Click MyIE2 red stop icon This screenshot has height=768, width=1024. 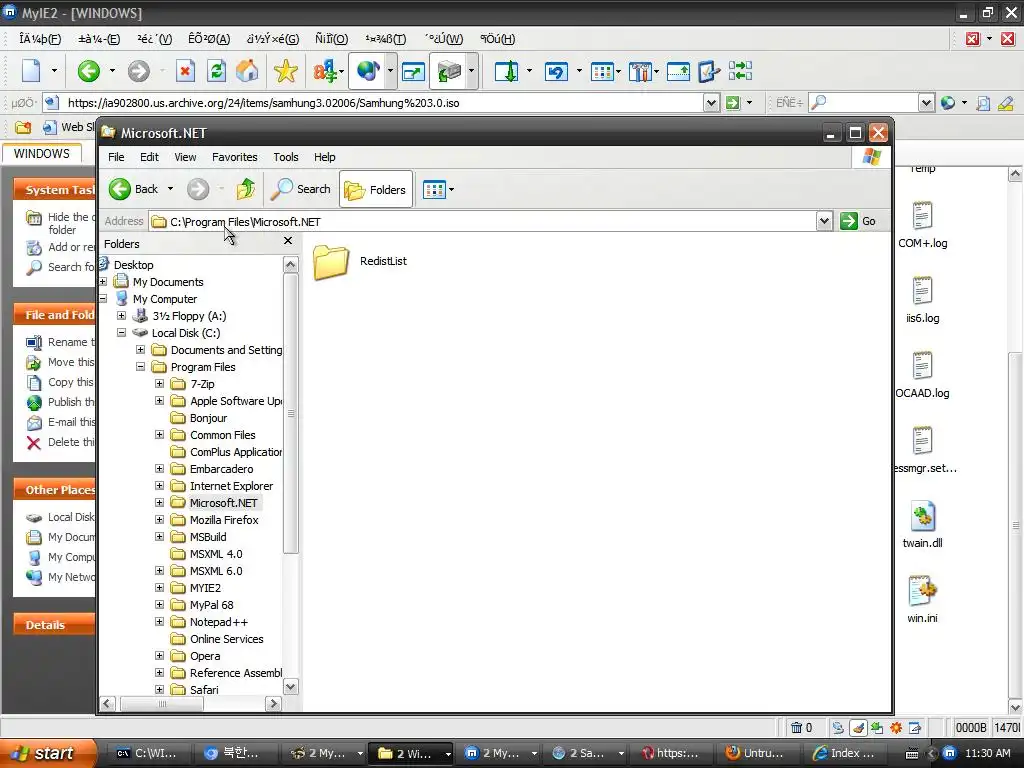pyautogui.click(x=185, y=71)
